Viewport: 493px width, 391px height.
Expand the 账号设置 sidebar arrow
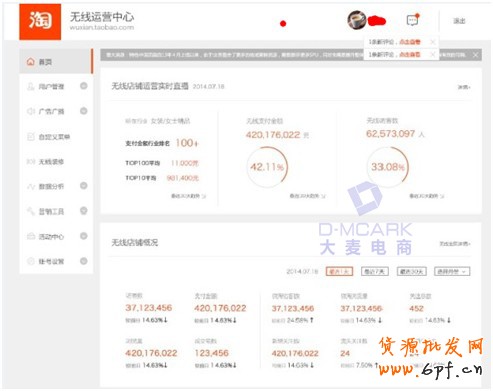pyautogui.click(x=84, y=261)
